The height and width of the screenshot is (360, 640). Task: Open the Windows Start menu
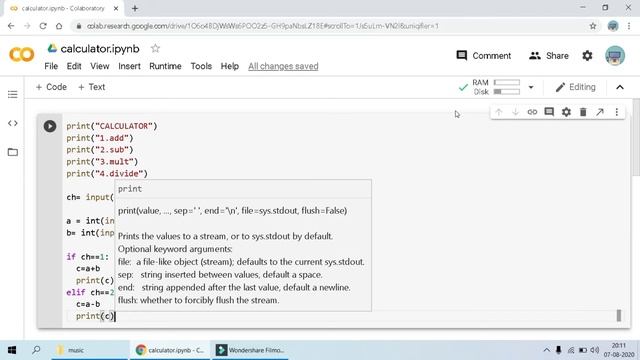pyautogui.click(x=12, y=350)
